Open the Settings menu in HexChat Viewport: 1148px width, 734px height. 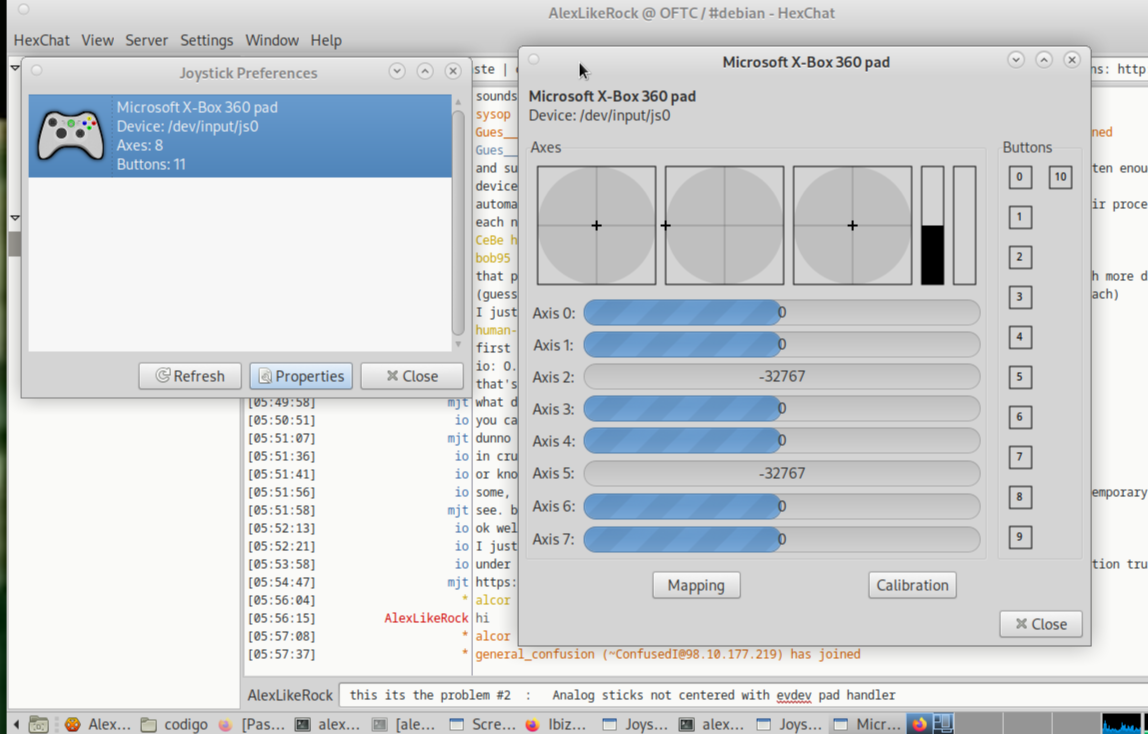206,40
